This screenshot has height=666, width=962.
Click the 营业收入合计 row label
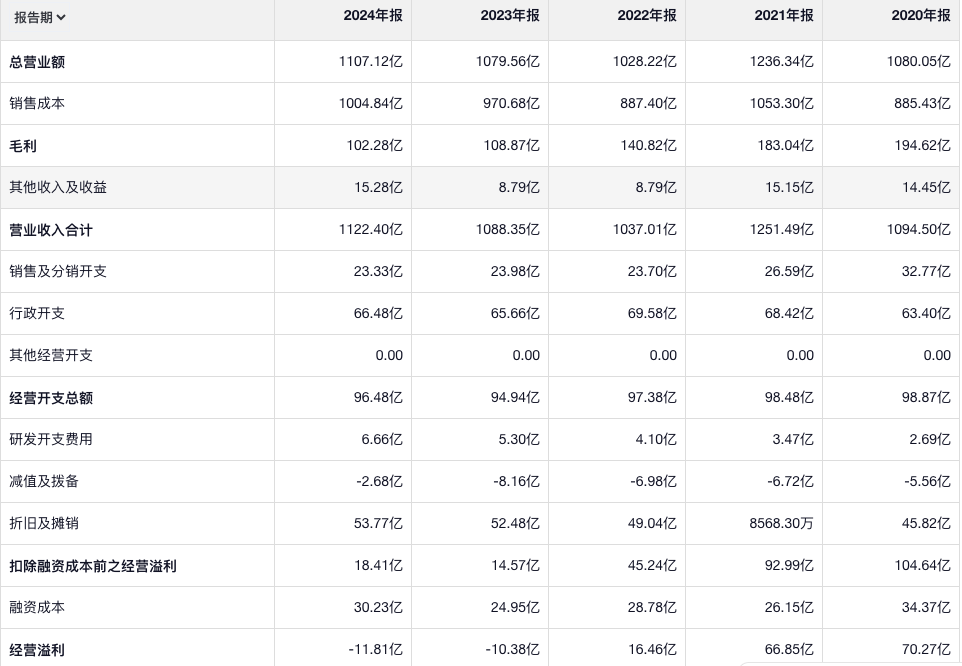51,230
